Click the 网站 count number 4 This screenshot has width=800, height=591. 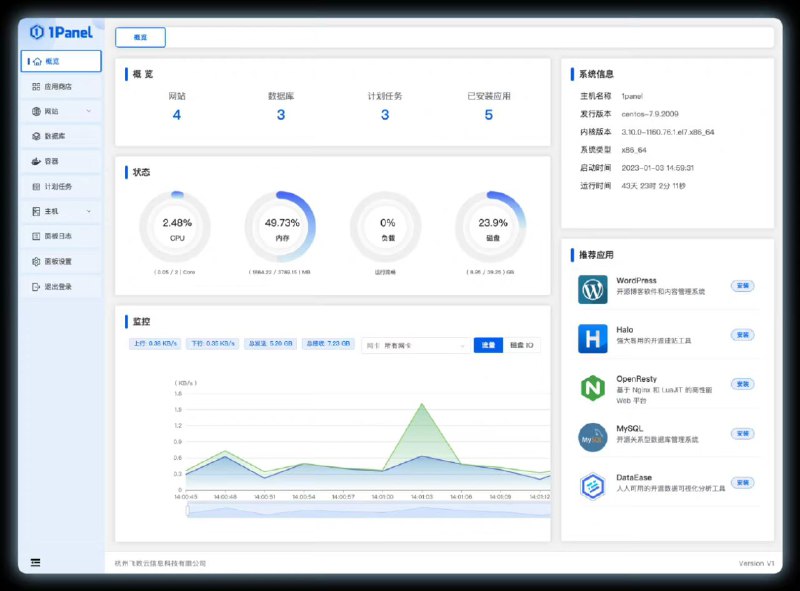(x=177, y=115)
